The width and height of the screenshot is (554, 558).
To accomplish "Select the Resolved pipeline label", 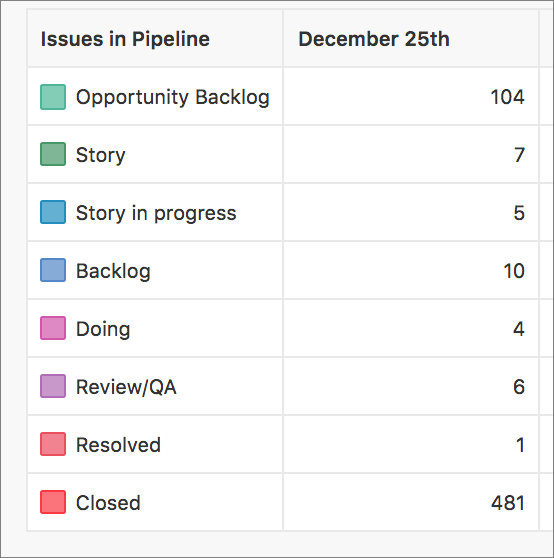I will (118, 445).
